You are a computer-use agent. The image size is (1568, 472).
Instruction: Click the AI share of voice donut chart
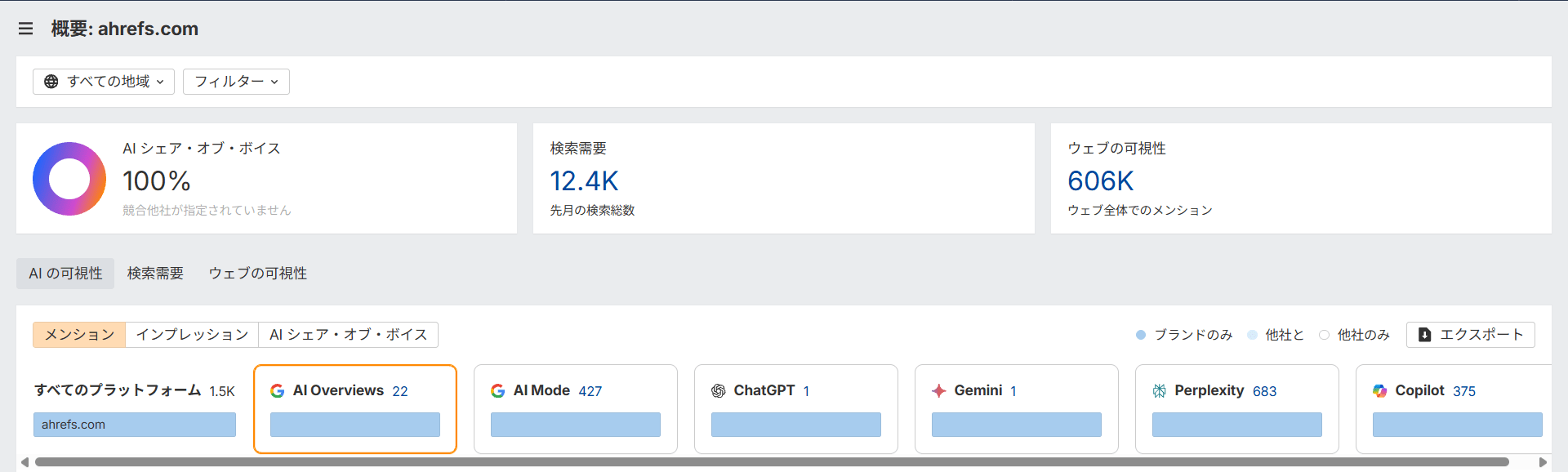pos(69,179)
